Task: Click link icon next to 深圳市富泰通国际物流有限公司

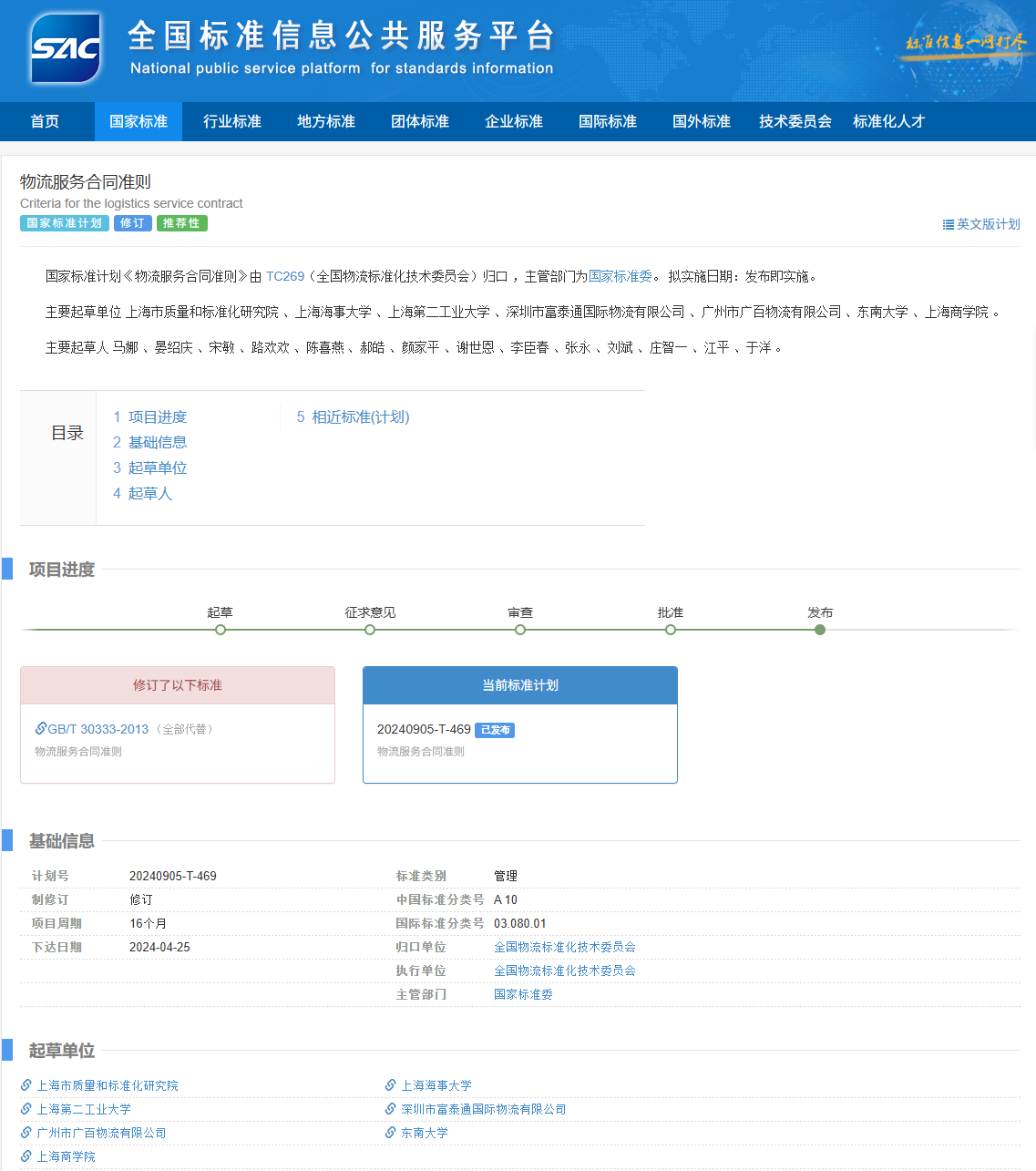Action: click(x=391, y=1108)
